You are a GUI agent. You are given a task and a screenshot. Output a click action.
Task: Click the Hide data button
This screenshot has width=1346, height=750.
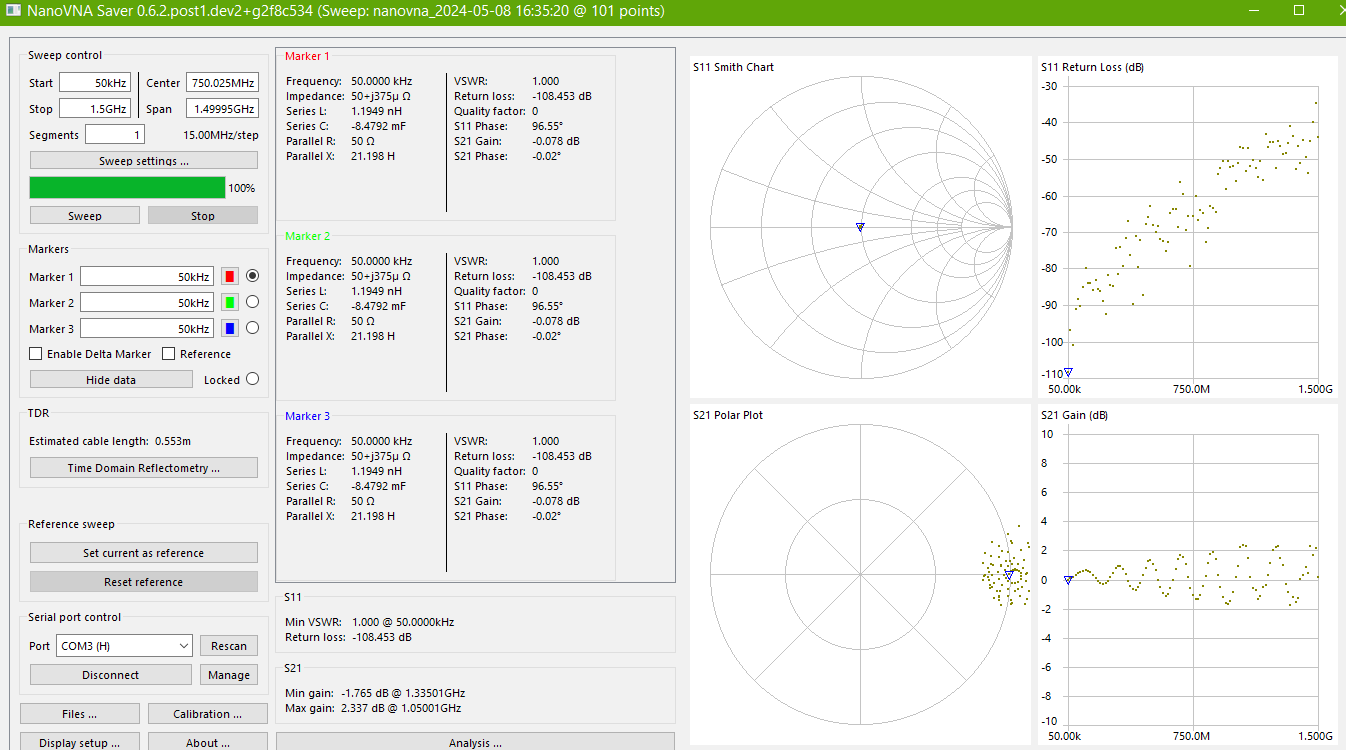pos(111,380)
